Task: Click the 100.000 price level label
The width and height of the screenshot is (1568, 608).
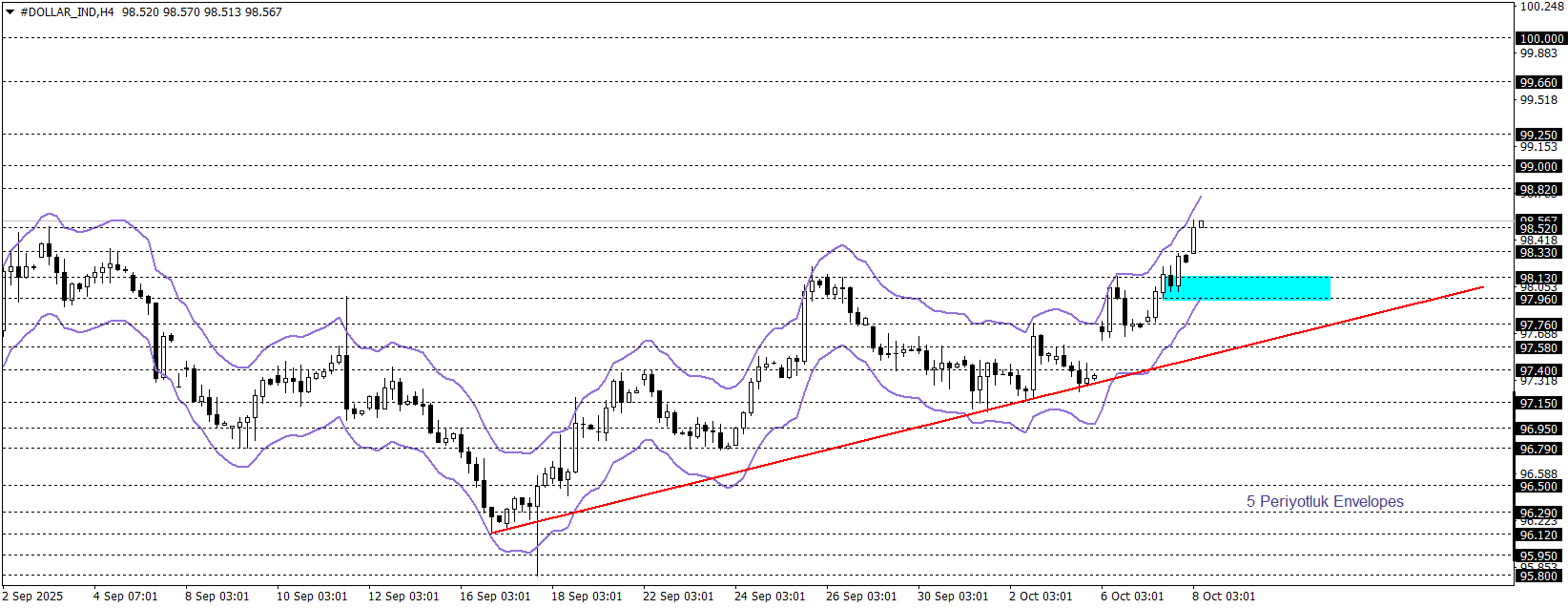Action: 1540,39
